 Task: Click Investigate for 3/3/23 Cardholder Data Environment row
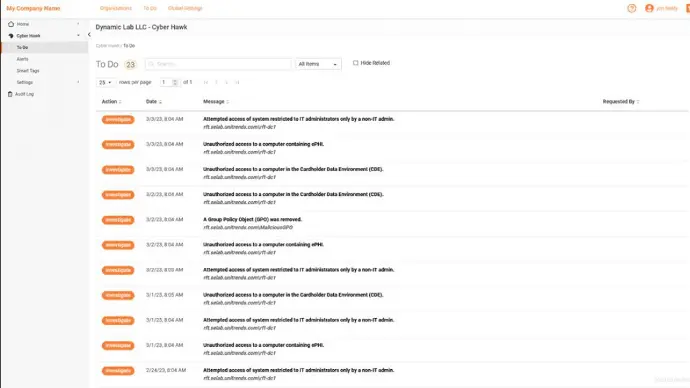coord(118,170)
